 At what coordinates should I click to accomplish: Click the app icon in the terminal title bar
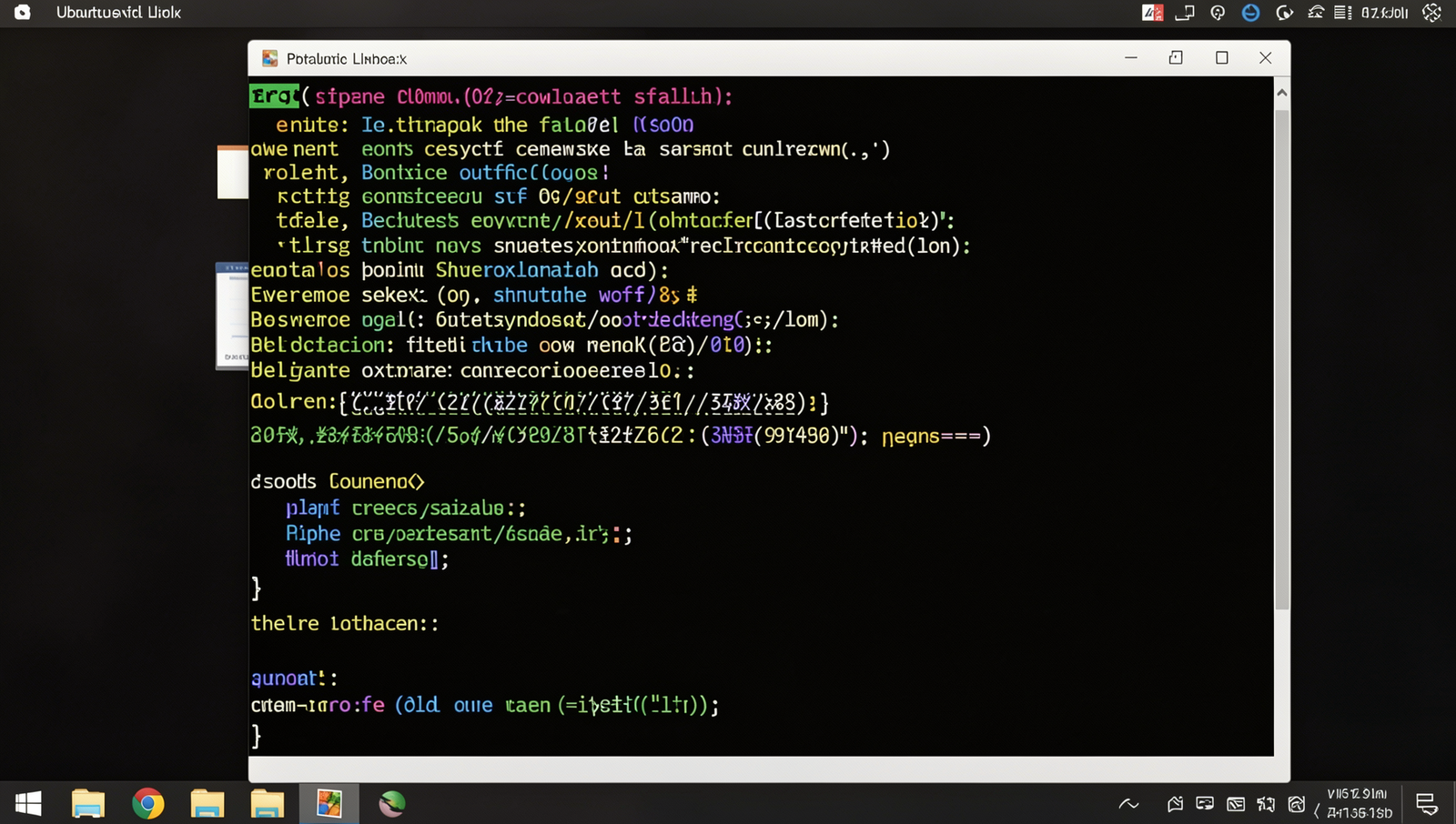pos(269,58)
